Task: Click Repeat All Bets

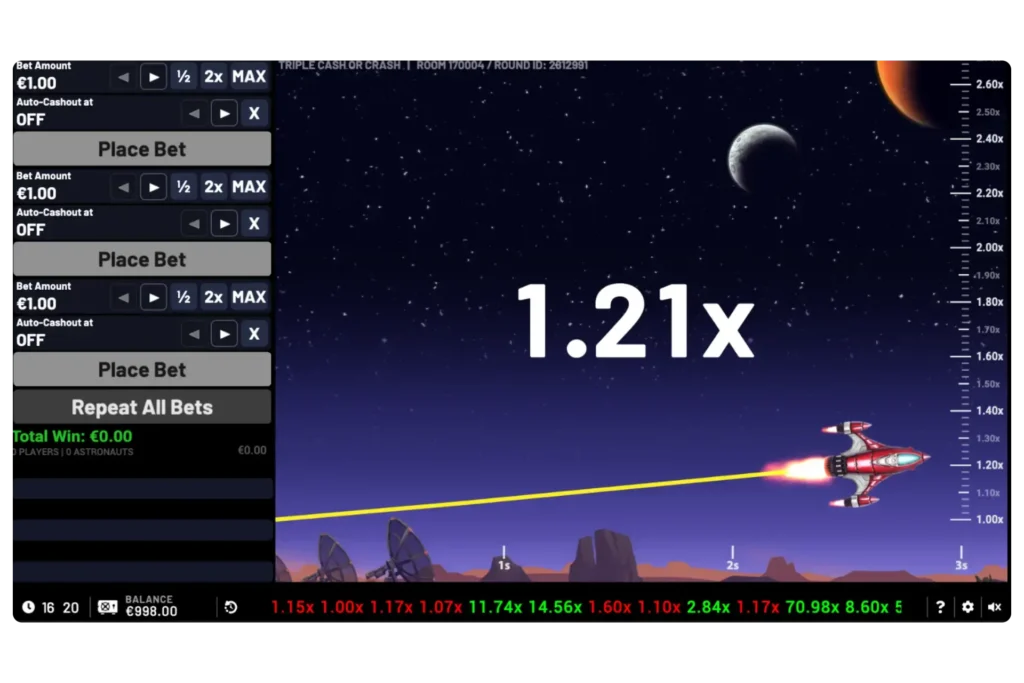Action: pyautogui.click(x=142, y=407)
